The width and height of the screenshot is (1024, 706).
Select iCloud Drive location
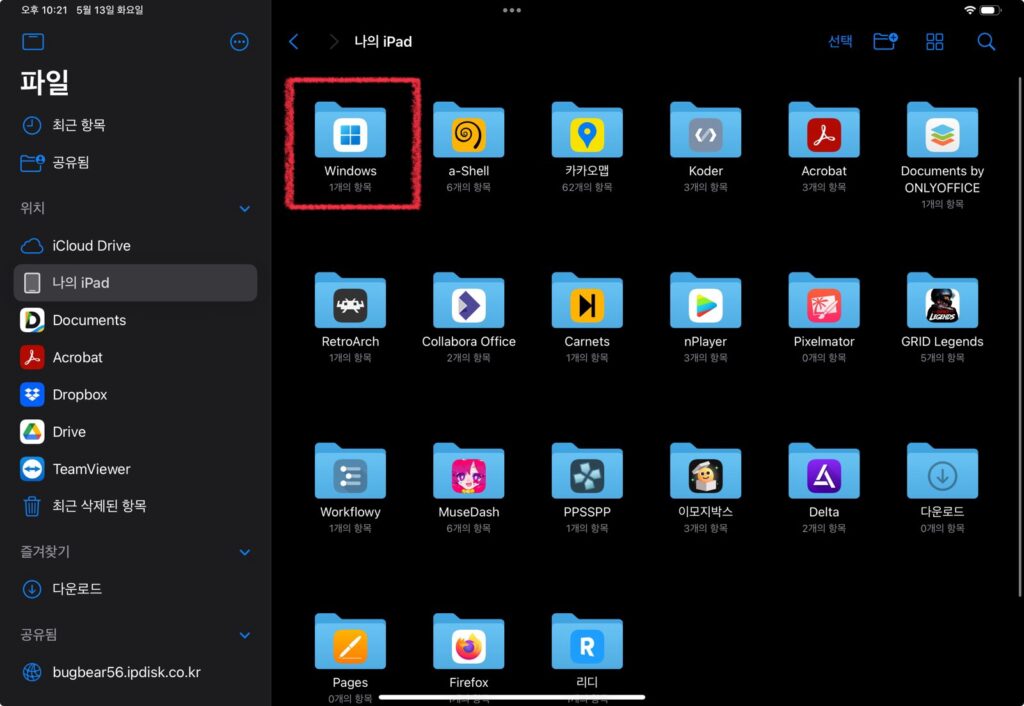pos(135,246)
